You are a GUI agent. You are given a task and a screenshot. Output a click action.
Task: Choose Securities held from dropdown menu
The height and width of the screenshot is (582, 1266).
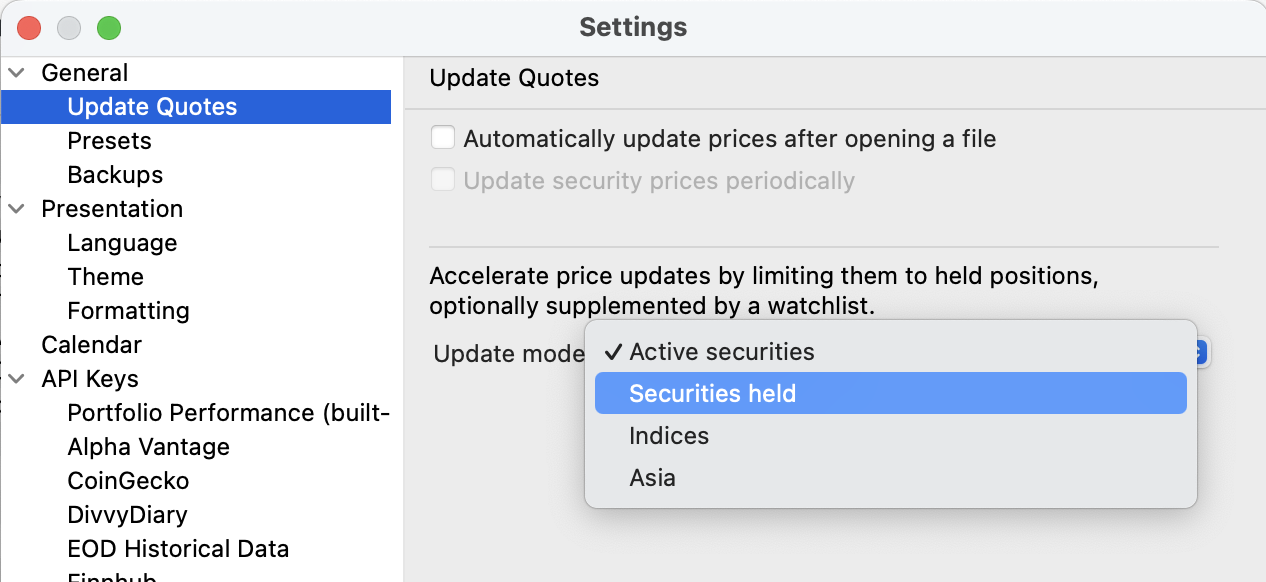[712, 393]
